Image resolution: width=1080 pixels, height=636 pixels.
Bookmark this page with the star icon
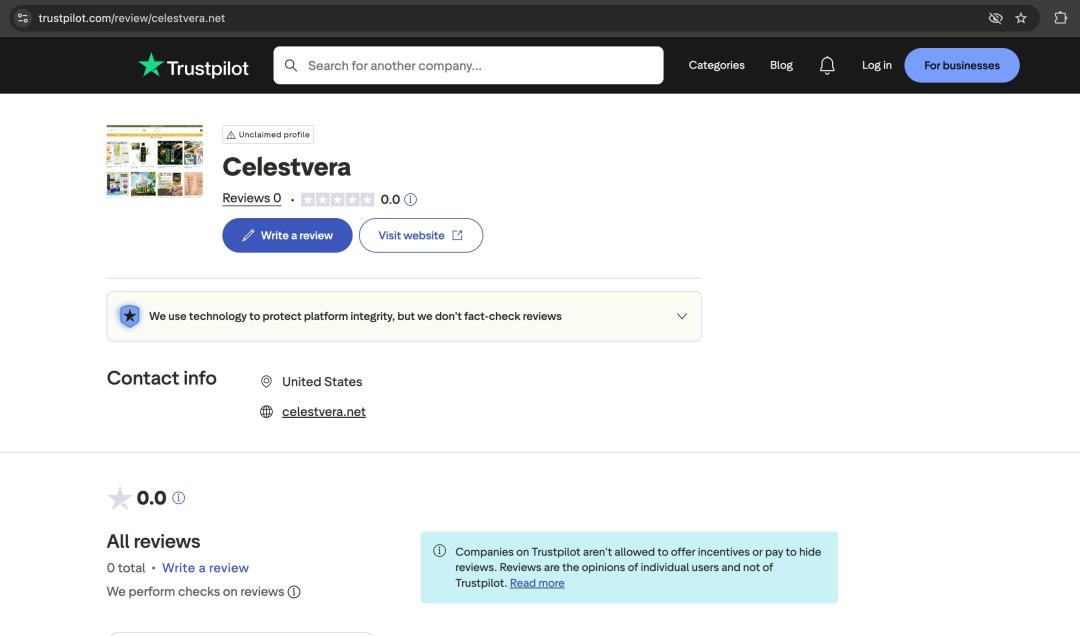click(1021, 18)
